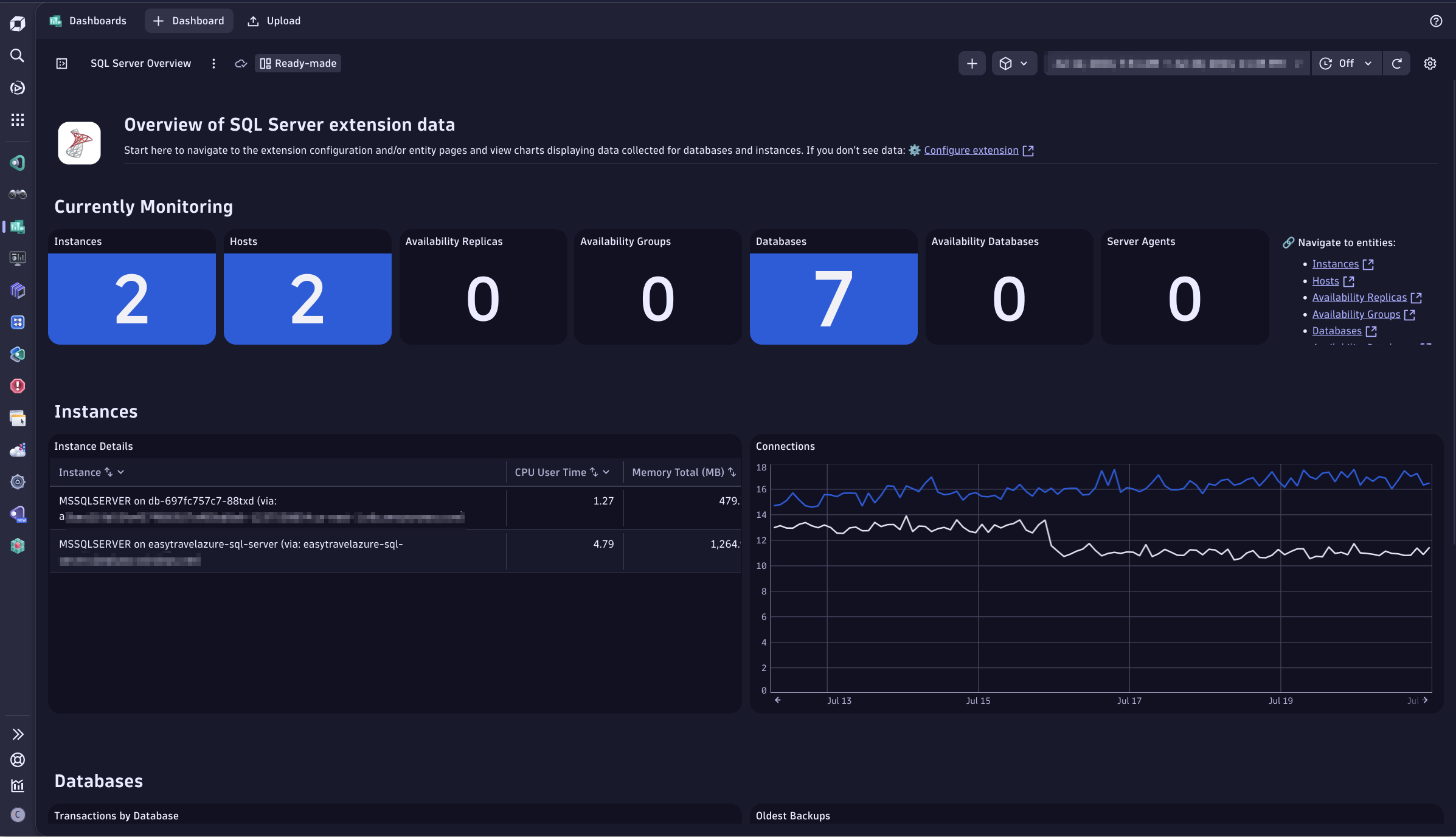
Task: Click the blue four-dot square sidebar icon
Action: click(18, 322)
